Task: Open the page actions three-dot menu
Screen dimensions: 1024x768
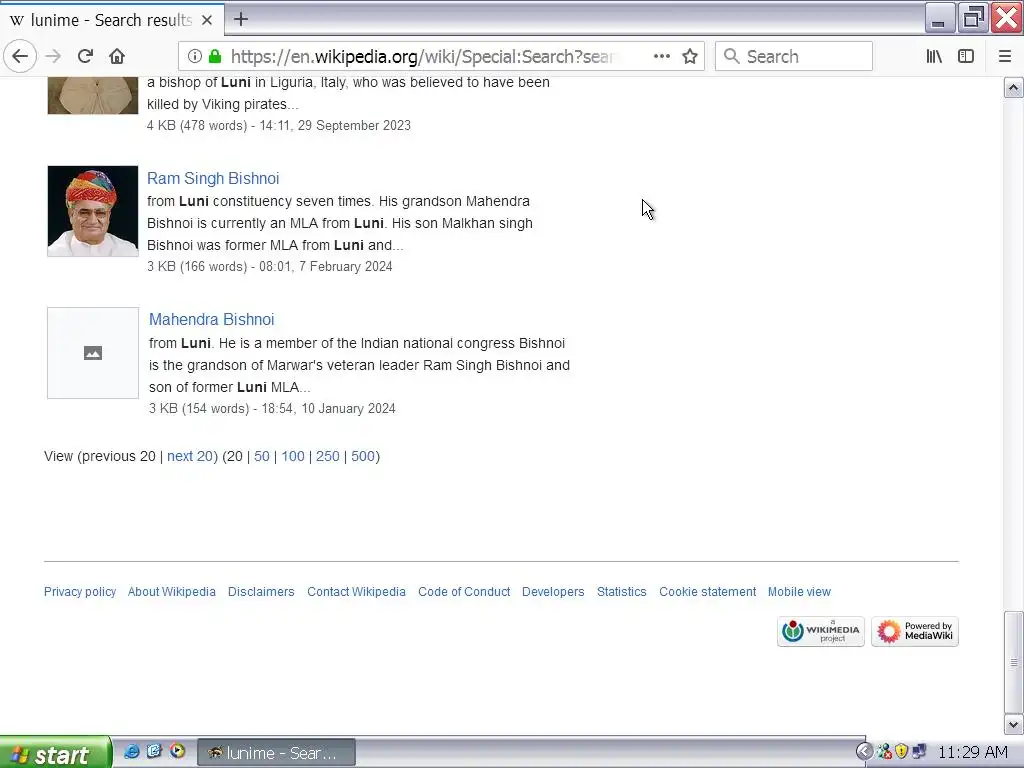Action: click(662, 56)
